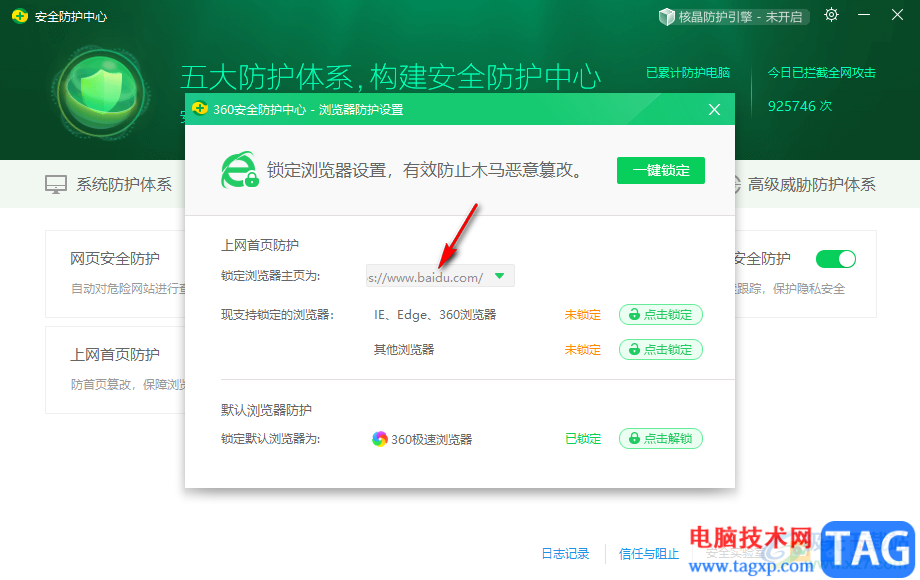Click the 925746 次 attack counter

point(800,106)
